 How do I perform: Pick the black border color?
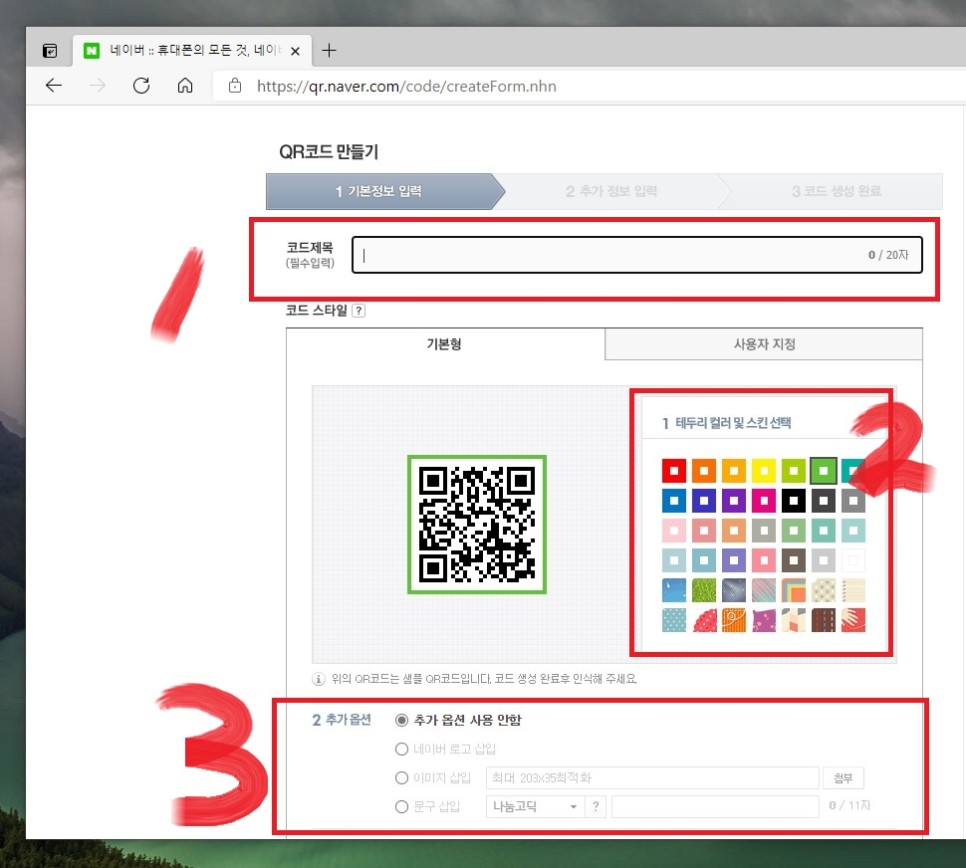(794, 501)
